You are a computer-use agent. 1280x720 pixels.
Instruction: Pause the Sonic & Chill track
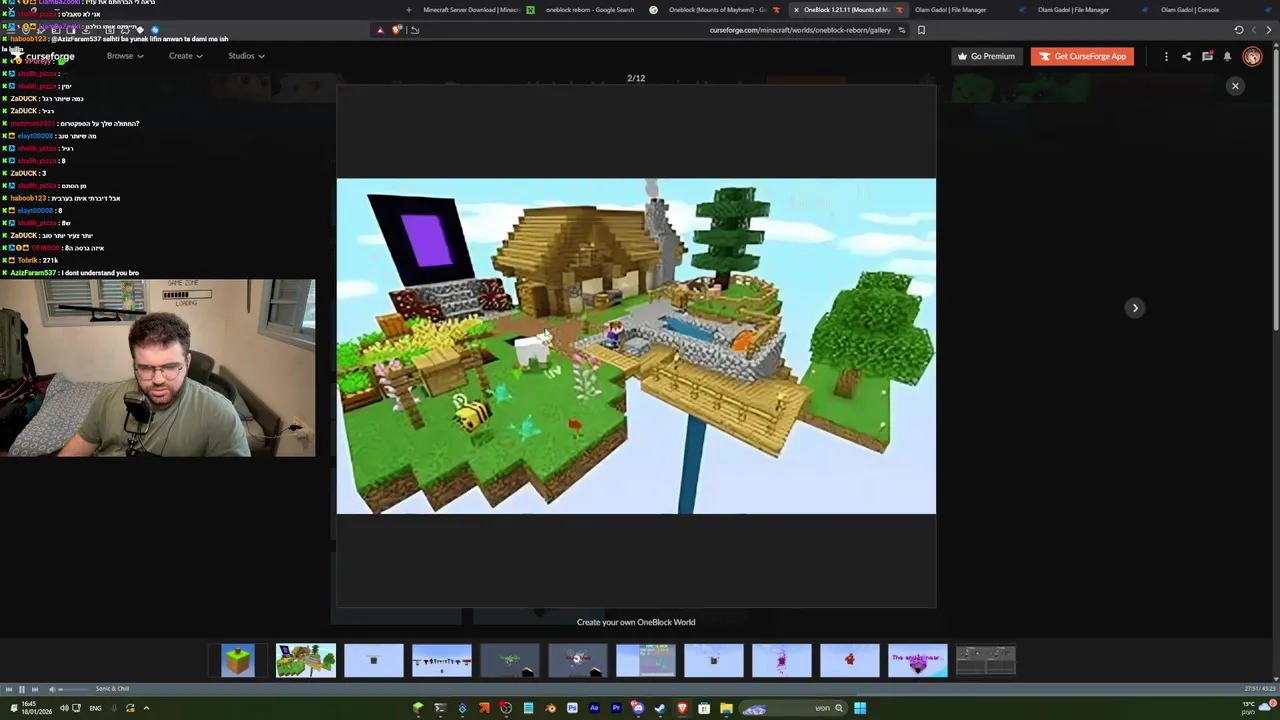[x=21, y=689]
